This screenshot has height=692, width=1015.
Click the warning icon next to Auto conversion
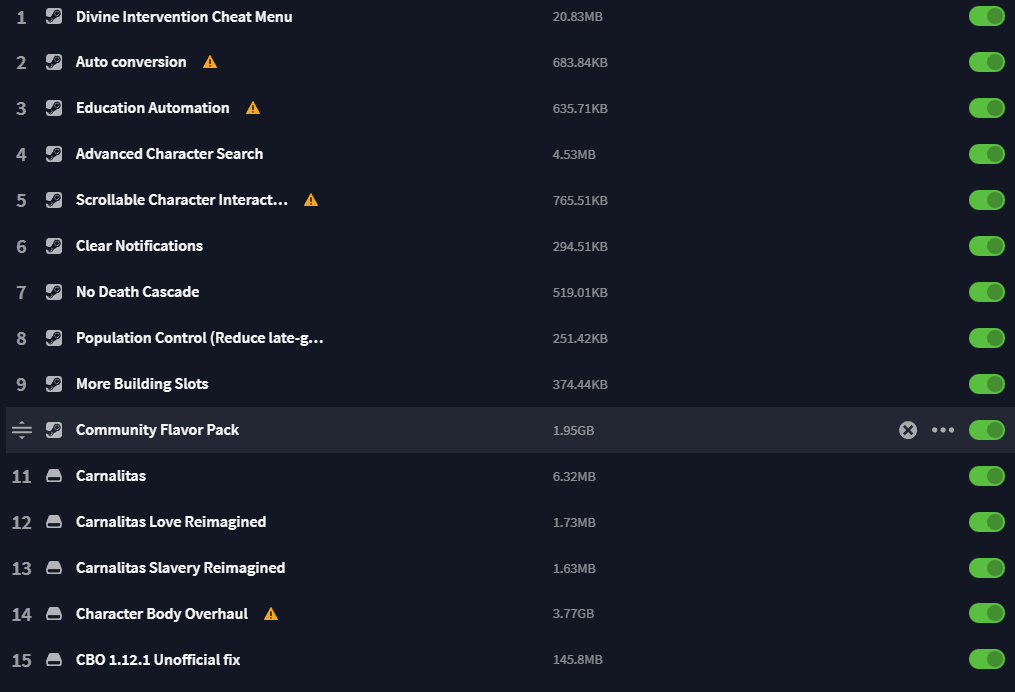click(210, 62)
